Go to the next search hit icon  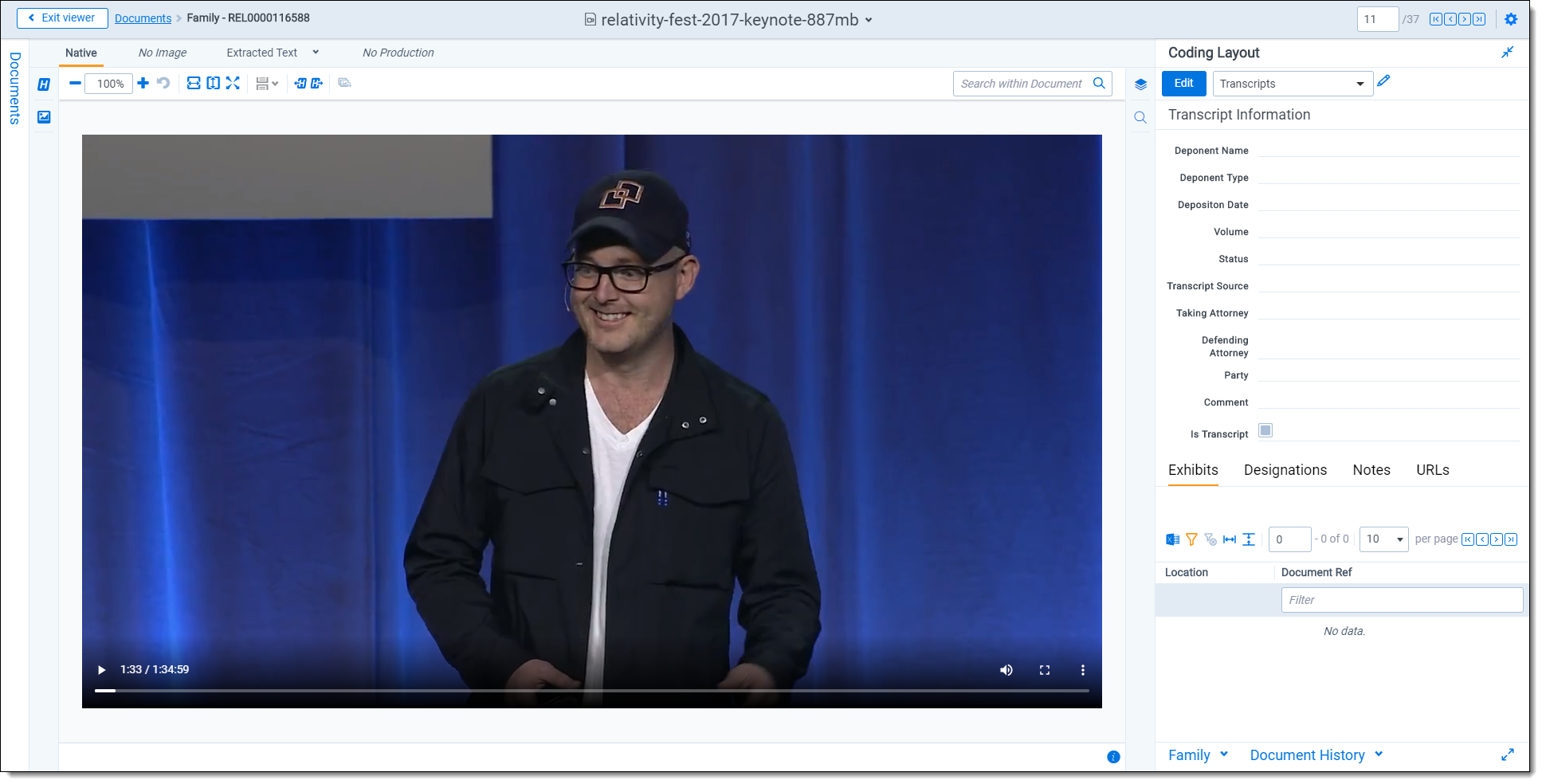tap(317, 83)
